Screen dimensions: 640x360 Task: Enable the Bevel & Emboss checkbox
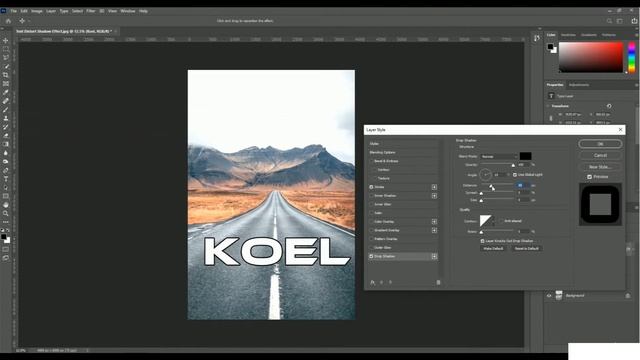[x=371, y=161]
